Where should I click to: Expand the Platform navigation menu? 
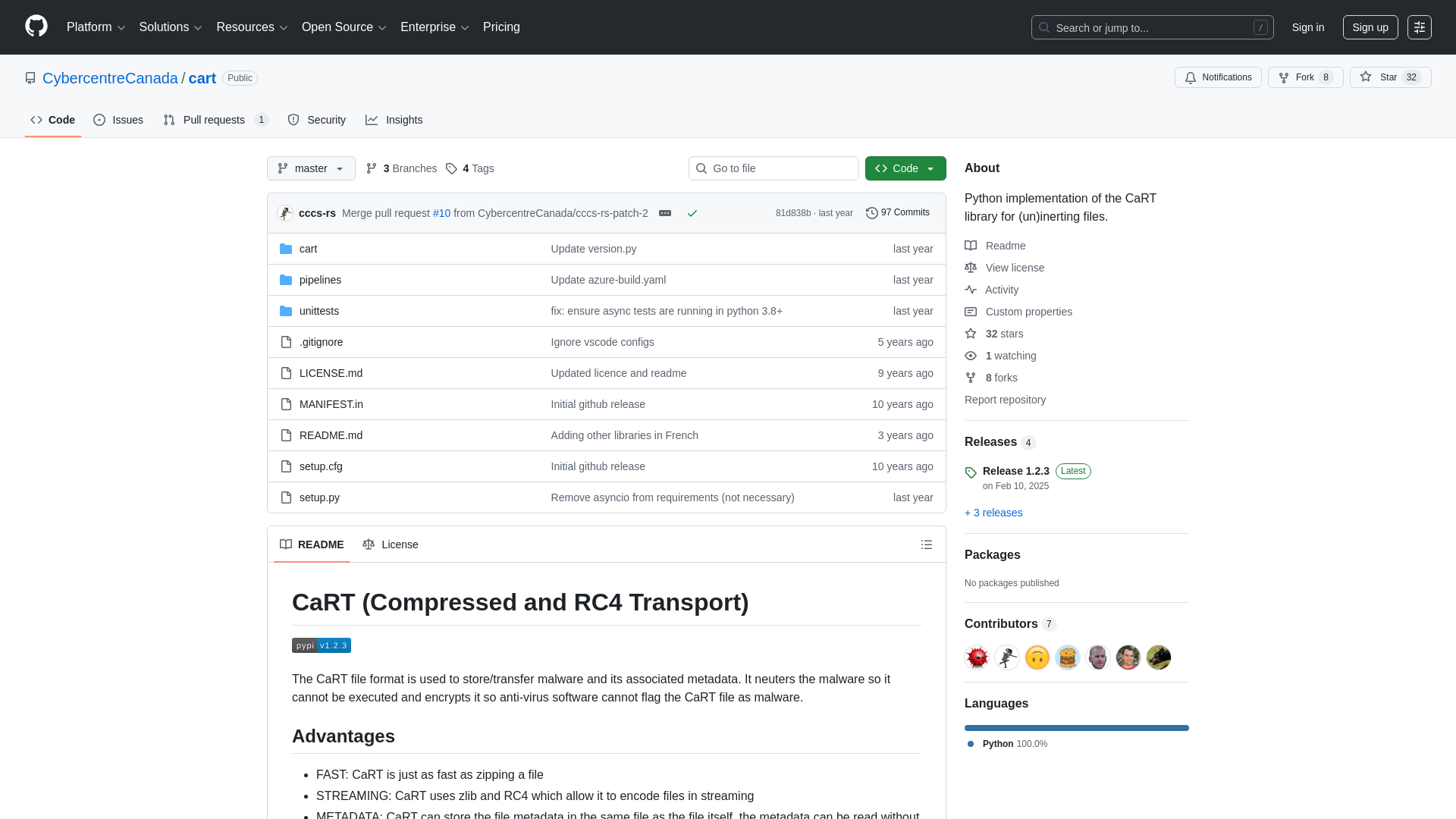(96, 27)
